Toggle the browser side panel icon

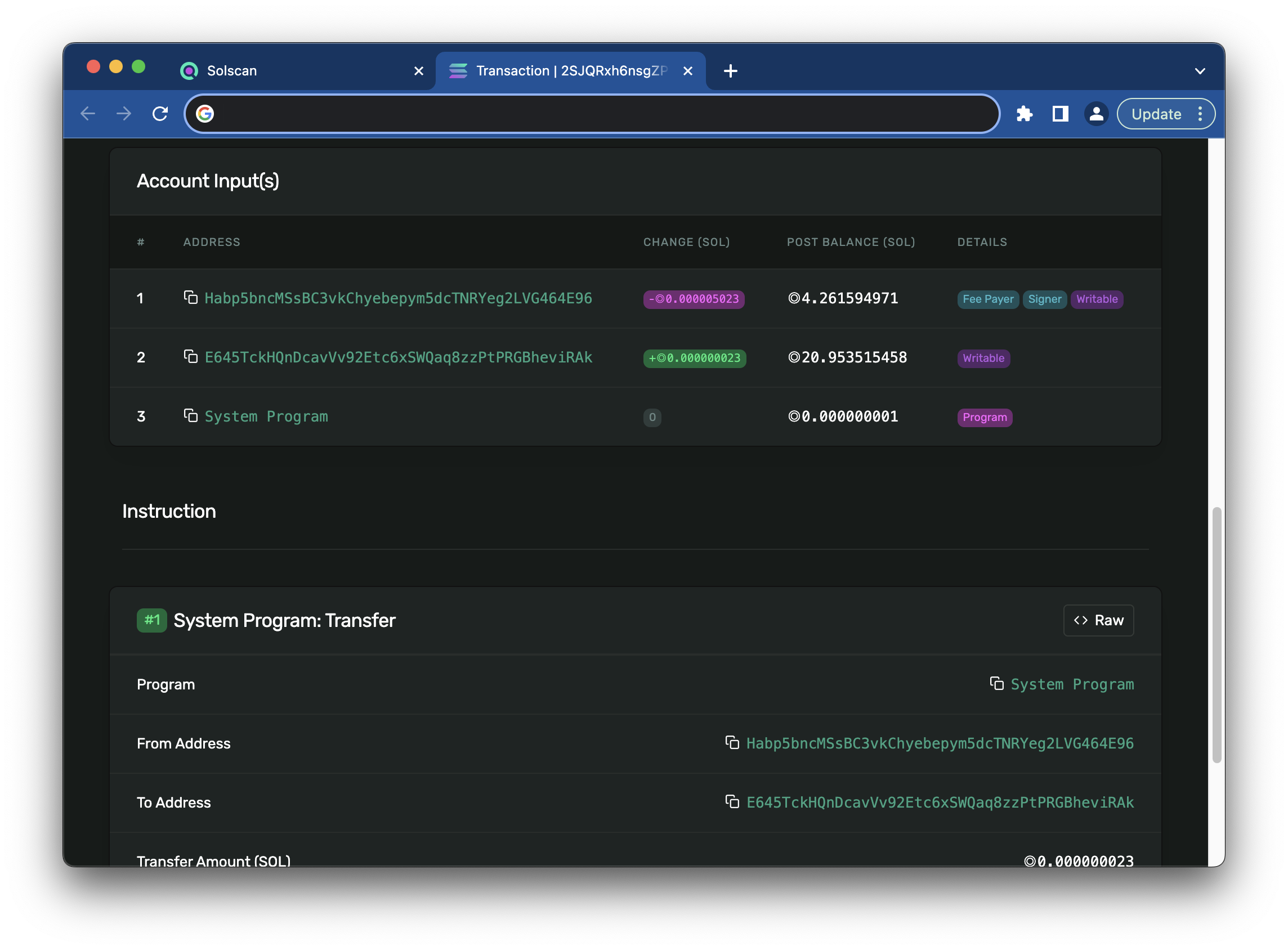(1061, 114)
